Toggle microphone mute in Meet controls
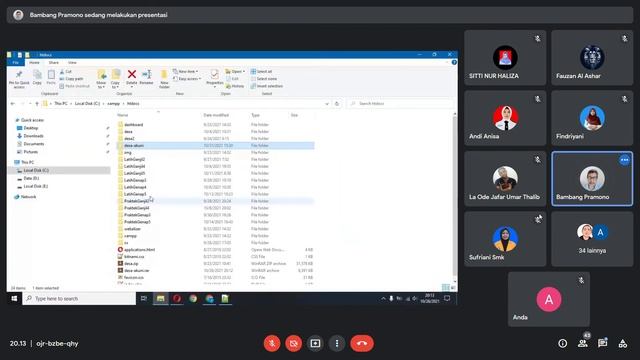Viewport: 640px width, 360px height. [x=272, y=343]
